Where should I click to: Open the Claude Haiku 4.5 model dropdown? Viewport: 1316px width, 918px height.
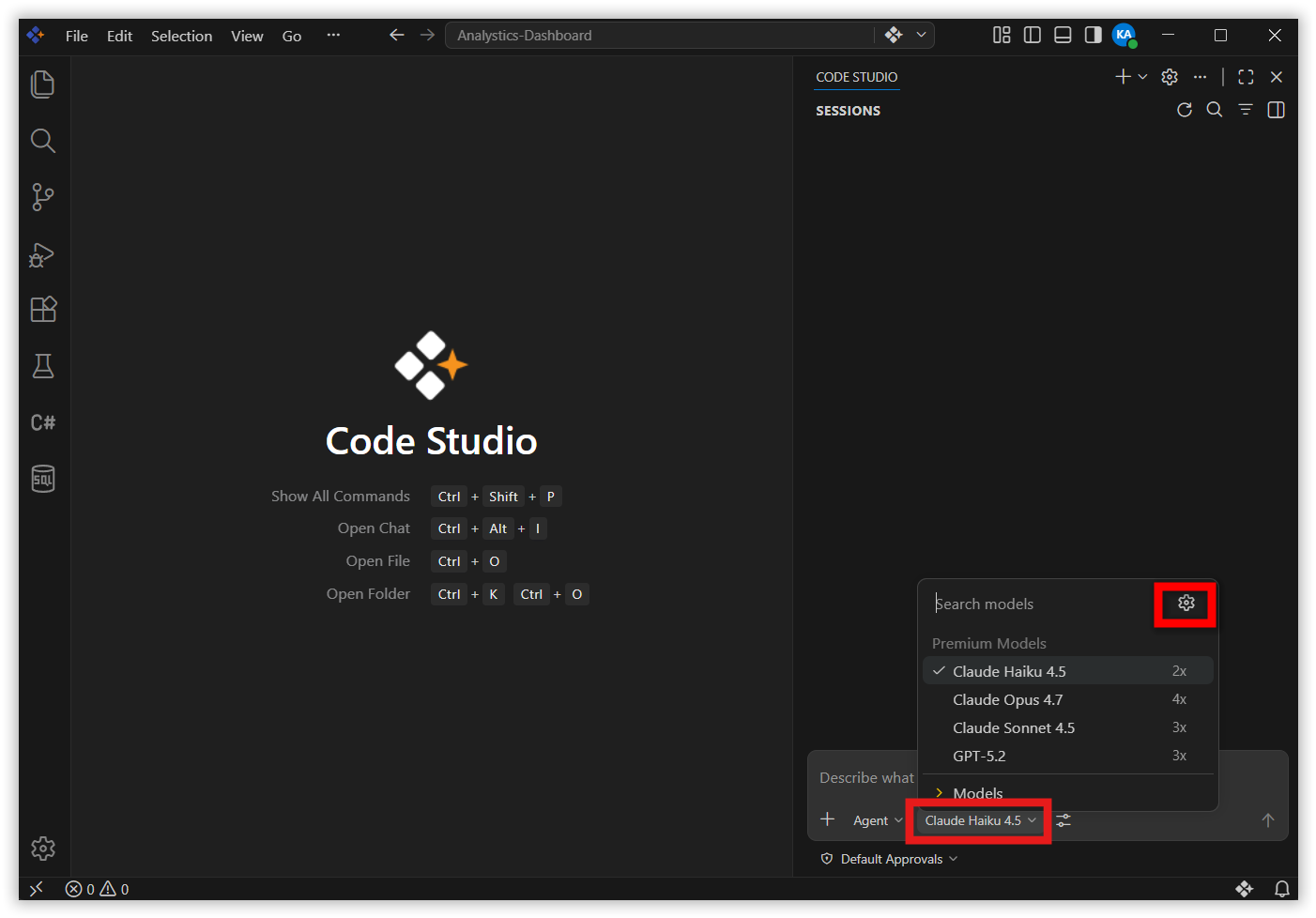pyautogui.click(x=980, y=820)
